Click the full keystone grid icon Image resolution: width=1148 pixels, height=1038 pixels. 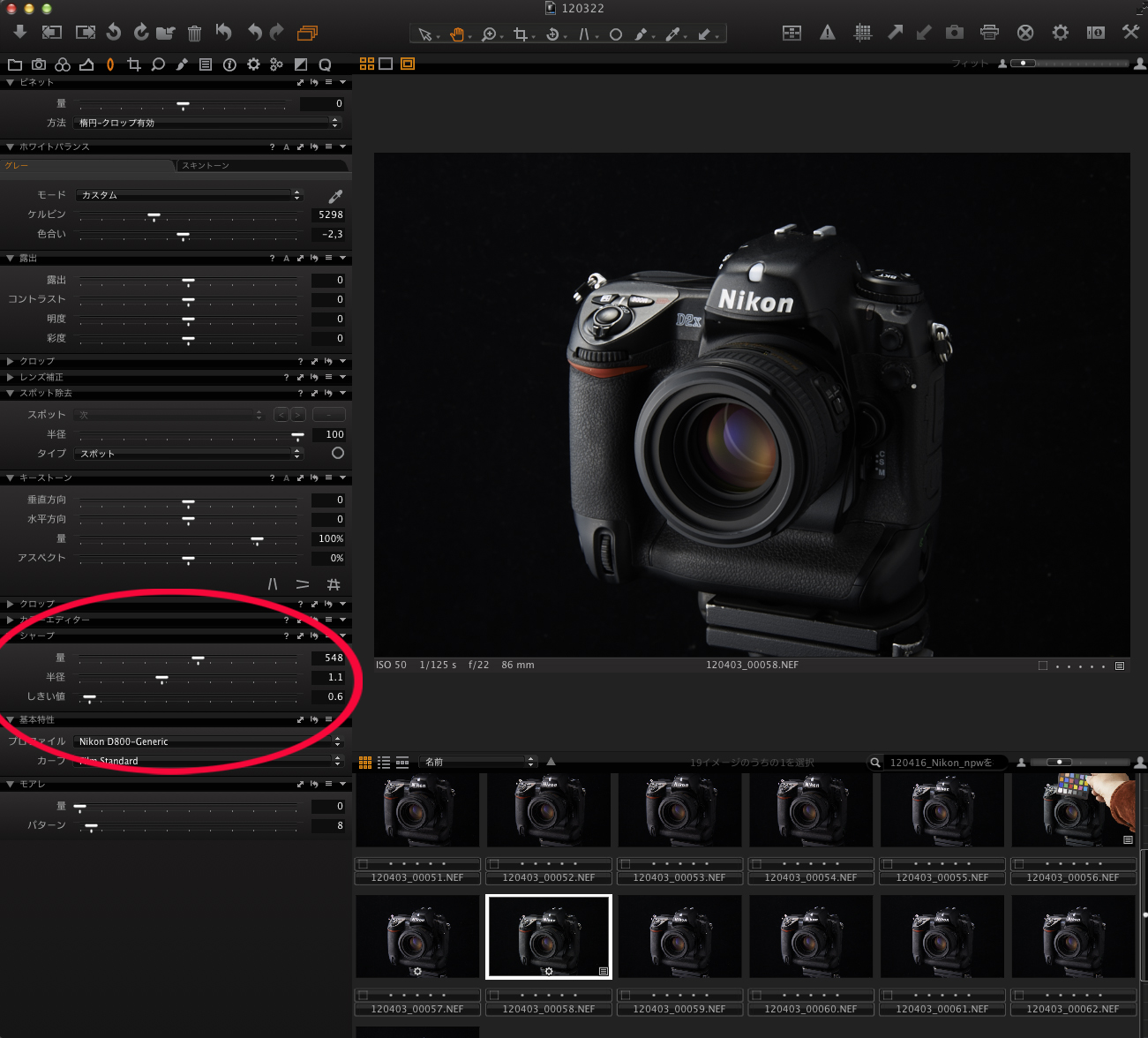point(334,584)
